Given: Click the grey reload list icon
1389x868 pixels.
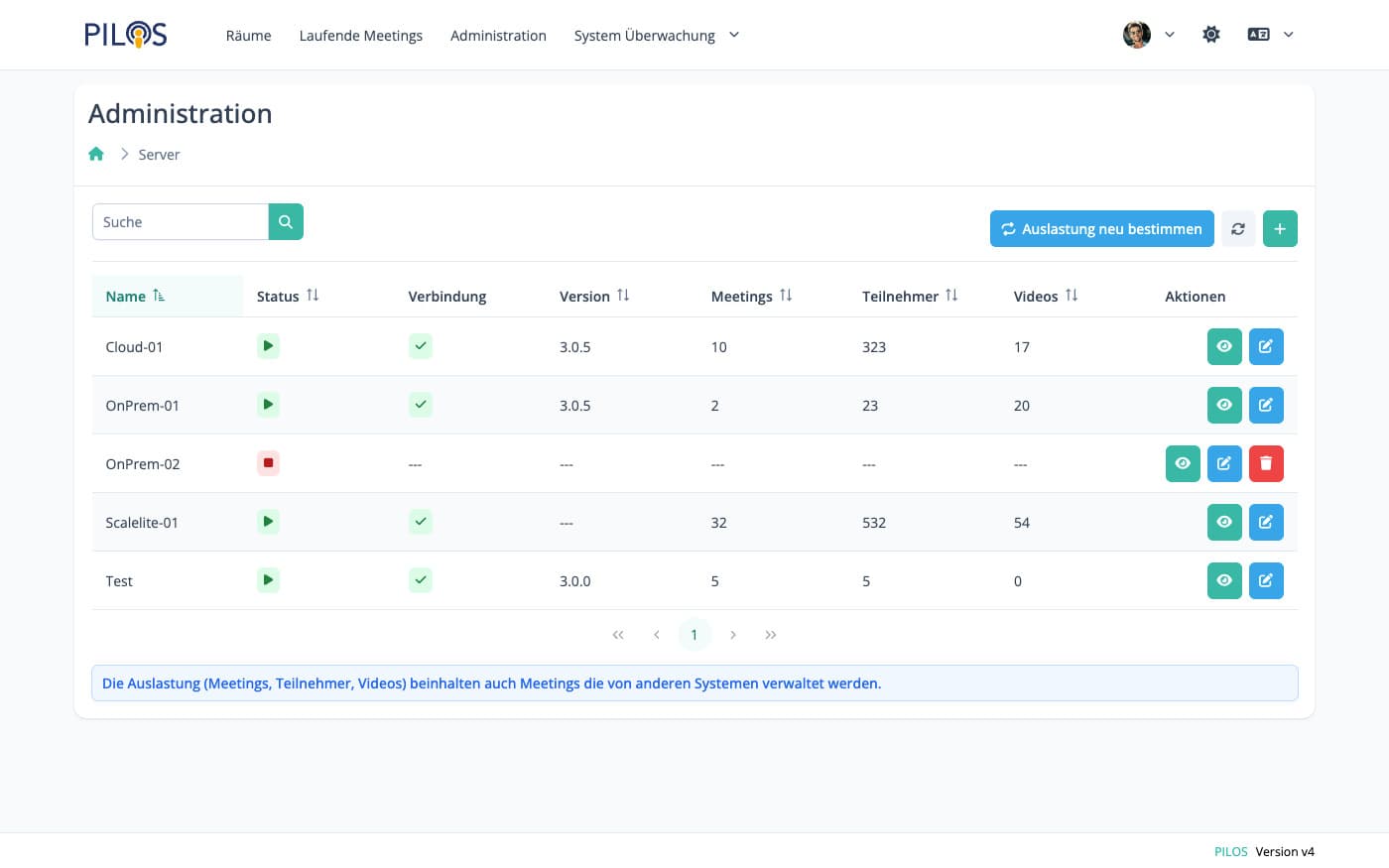Looking at the screenshot, I should (x=1237, y=229).
